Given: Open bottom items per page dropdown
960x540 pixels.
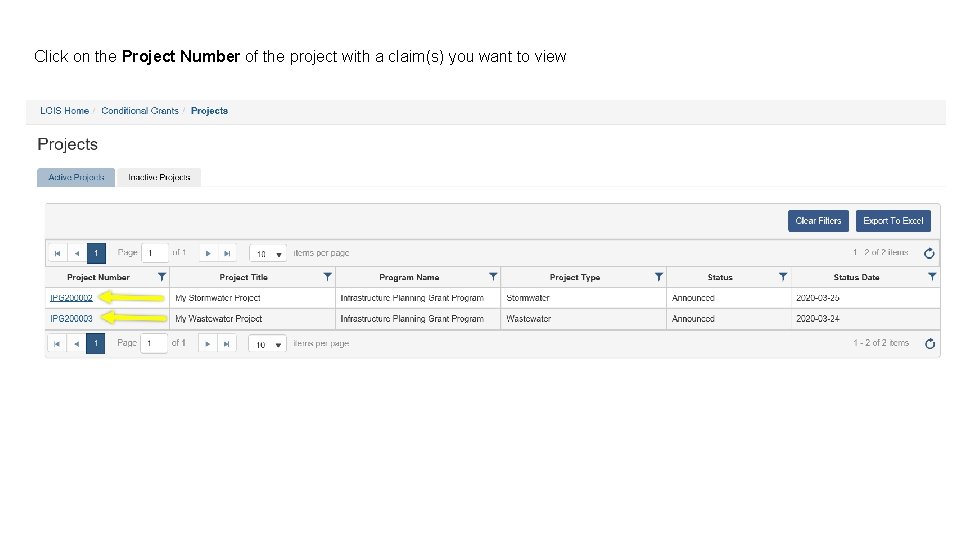Looking at the screenshot, I should click(267, 344).
